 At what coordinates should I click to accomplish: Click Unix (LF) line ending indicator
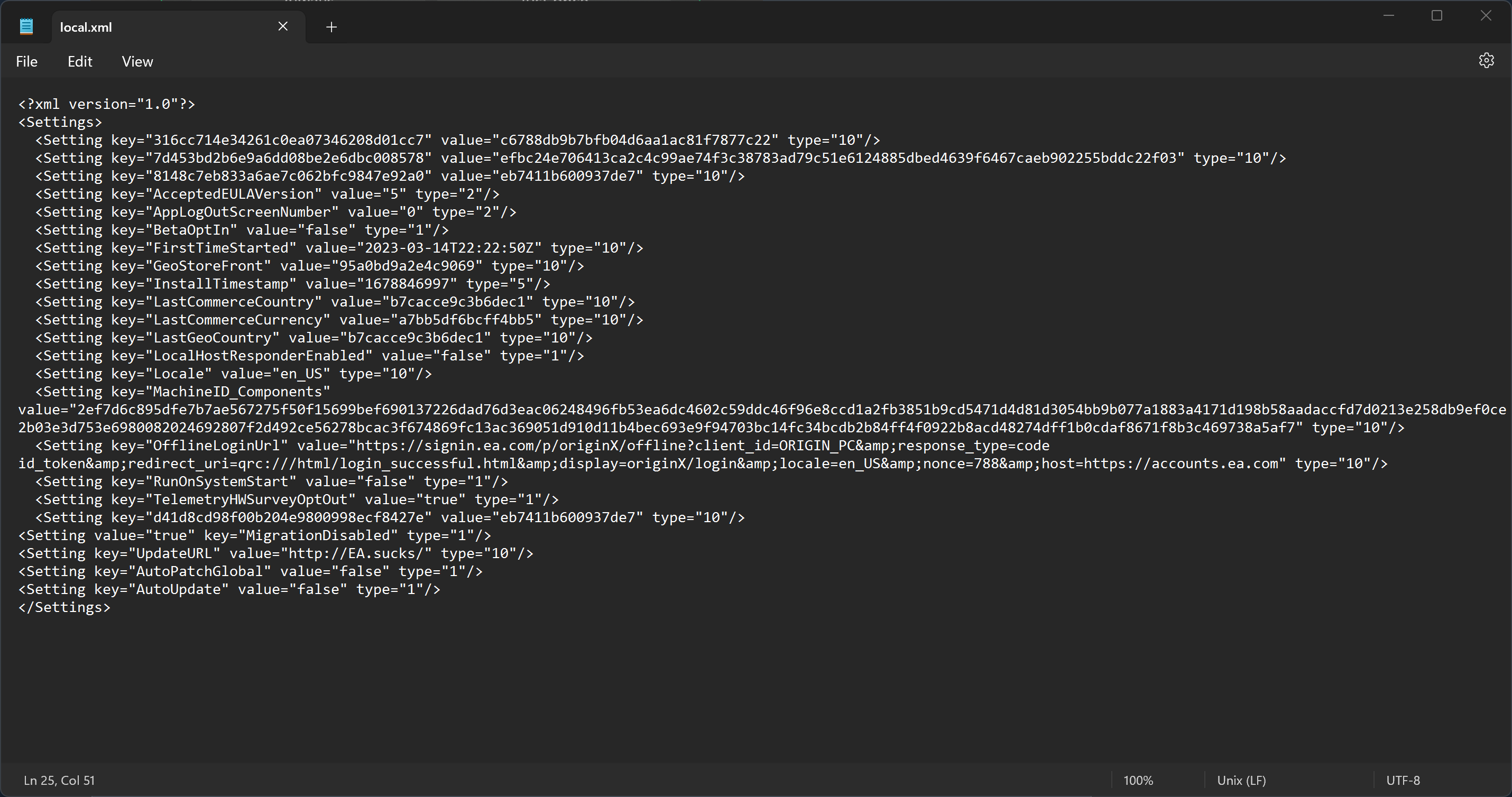point(1241,781)
